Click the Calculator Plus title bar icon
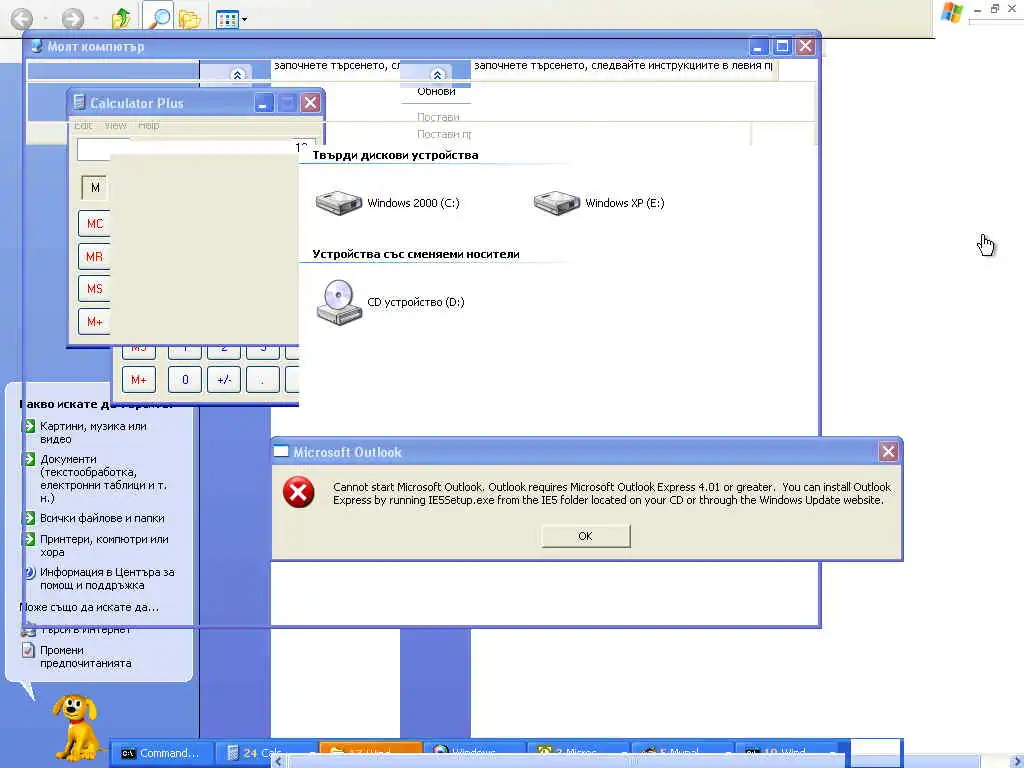Image resolution: width=1024 pixels, height=768 pixels. (x=80, y=103)
